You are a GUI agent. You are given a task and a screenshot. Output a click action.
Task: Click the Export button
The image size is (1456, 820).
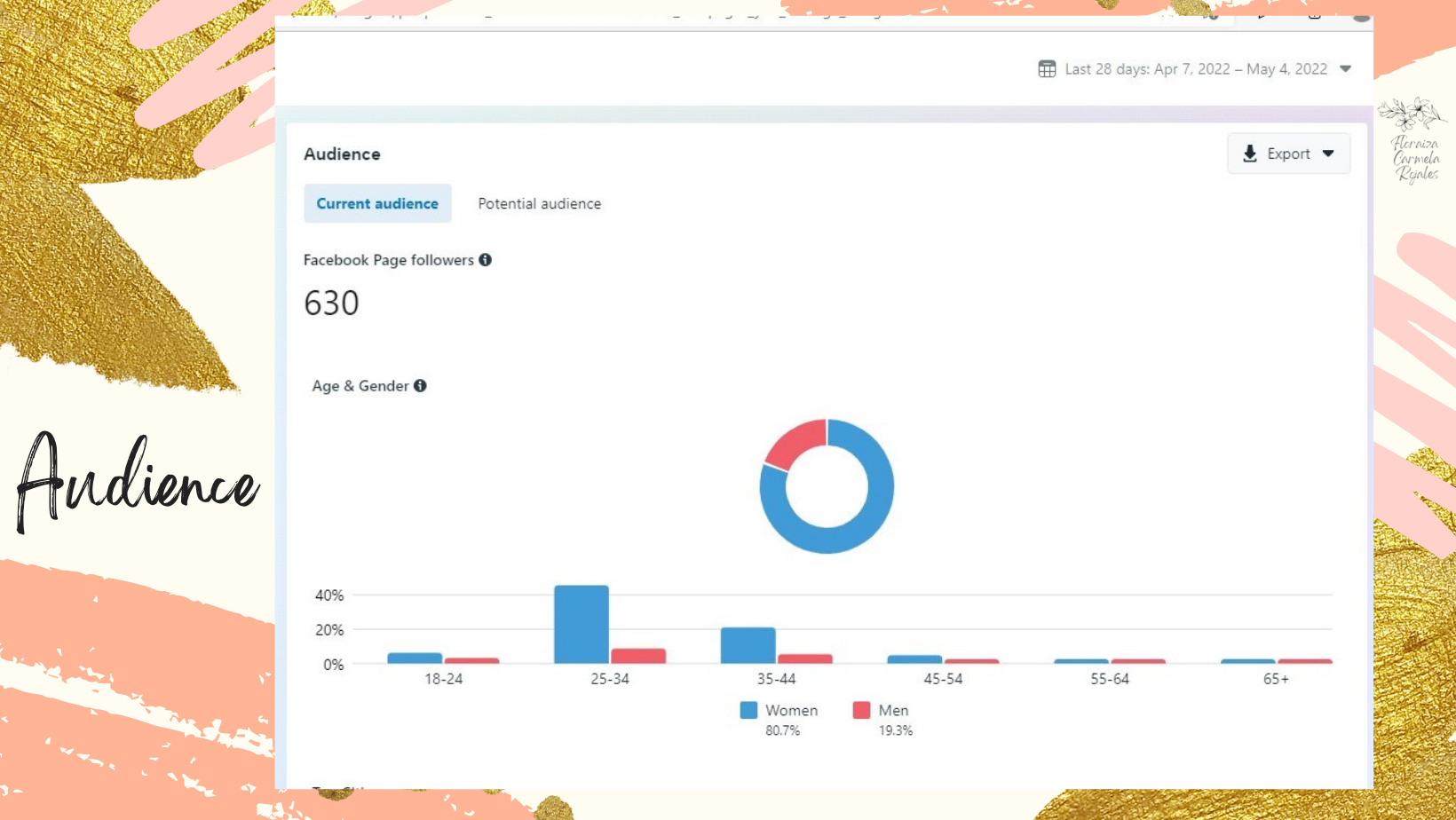(x=1288, y=154)
